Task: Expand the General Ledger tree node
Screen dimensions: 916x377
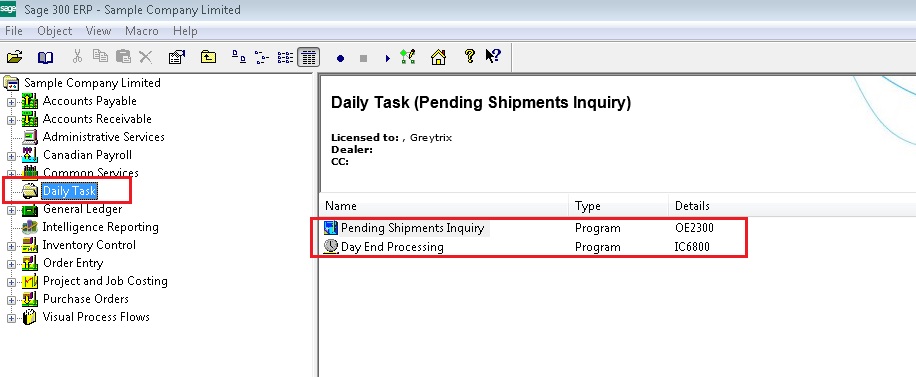Action: click(11, 210)
